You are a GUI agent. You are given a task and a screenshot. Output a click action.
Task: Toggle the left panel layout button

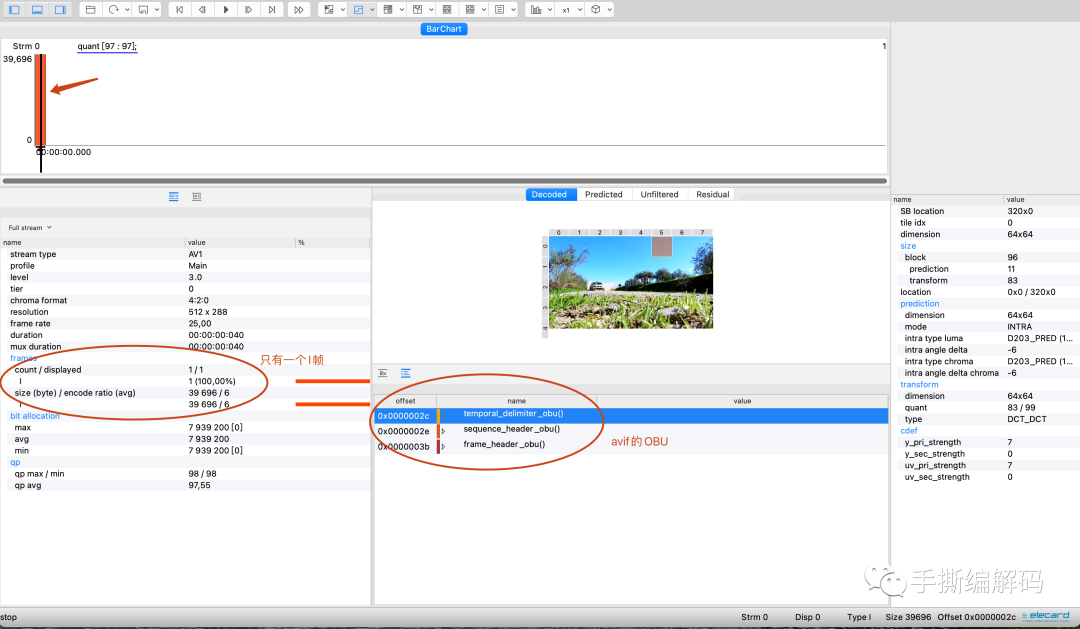pos(14,9)
